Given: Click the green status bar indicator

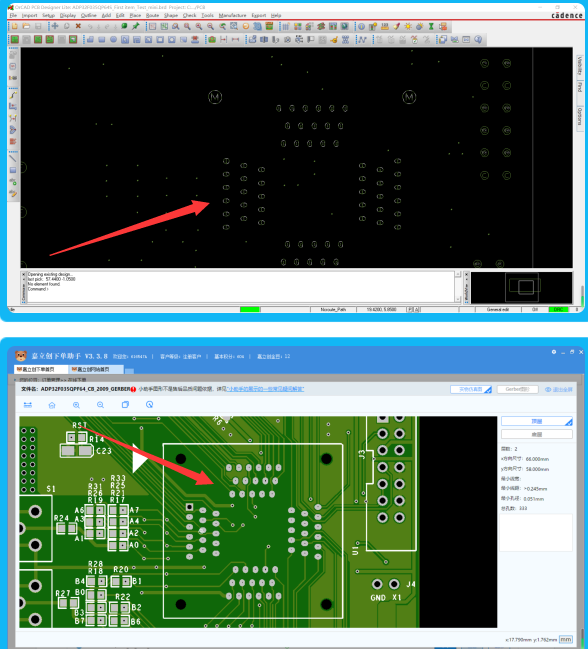Looking at the screenshot, I should (250, 309).
